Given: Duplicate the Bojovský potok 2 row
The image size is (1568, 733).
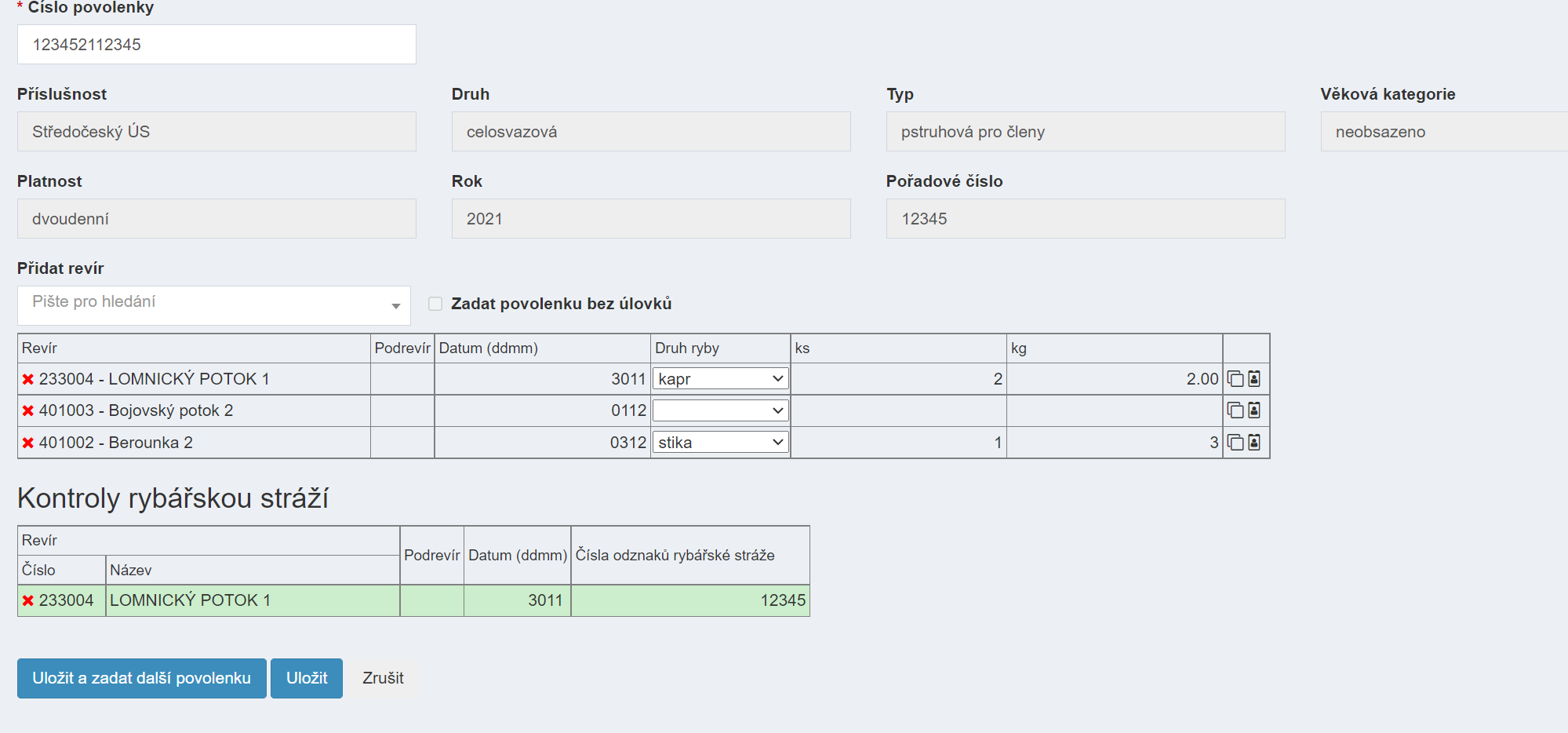Looking at the screenshot, I should pos(1235,410).
